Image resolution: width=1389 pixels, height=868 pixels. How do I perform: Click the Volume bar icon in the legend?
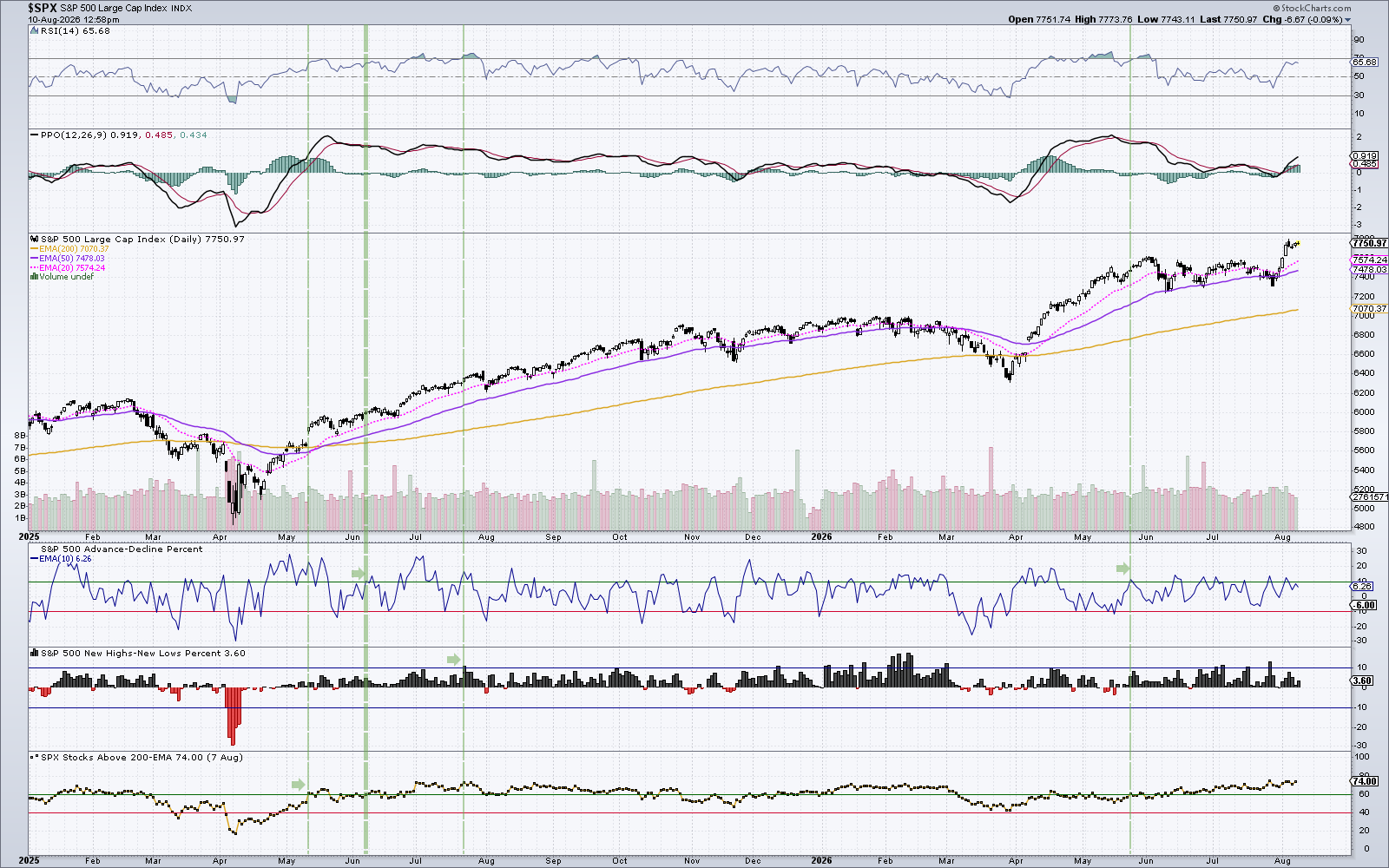click(x=34, y=277)
